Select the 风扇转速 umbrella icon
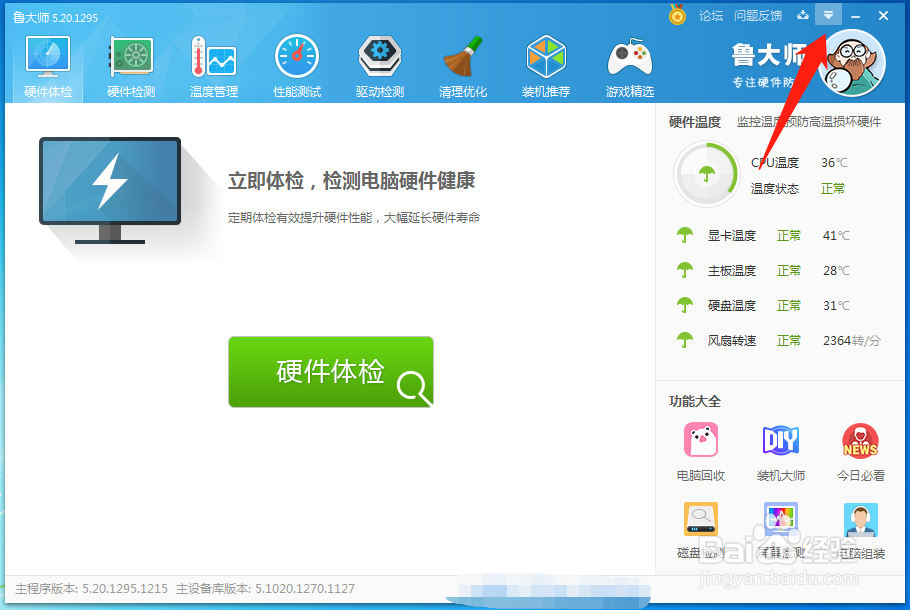 [685, 340]
